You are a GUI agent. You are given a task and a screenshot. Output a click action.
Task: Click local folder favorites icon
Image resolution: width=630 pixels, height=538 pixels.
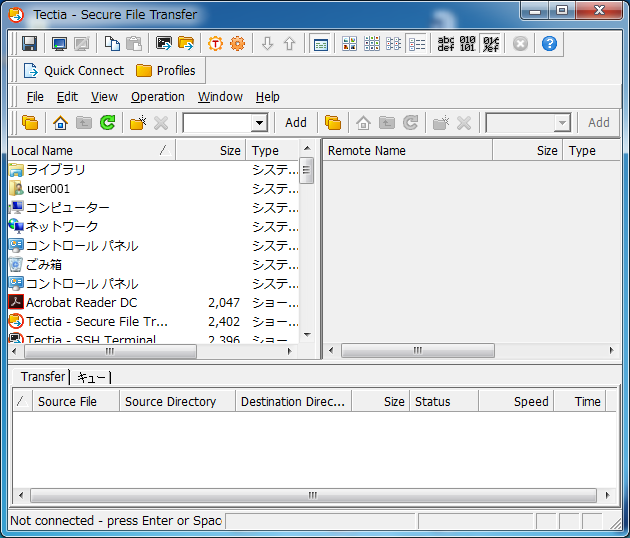point(30,123)
